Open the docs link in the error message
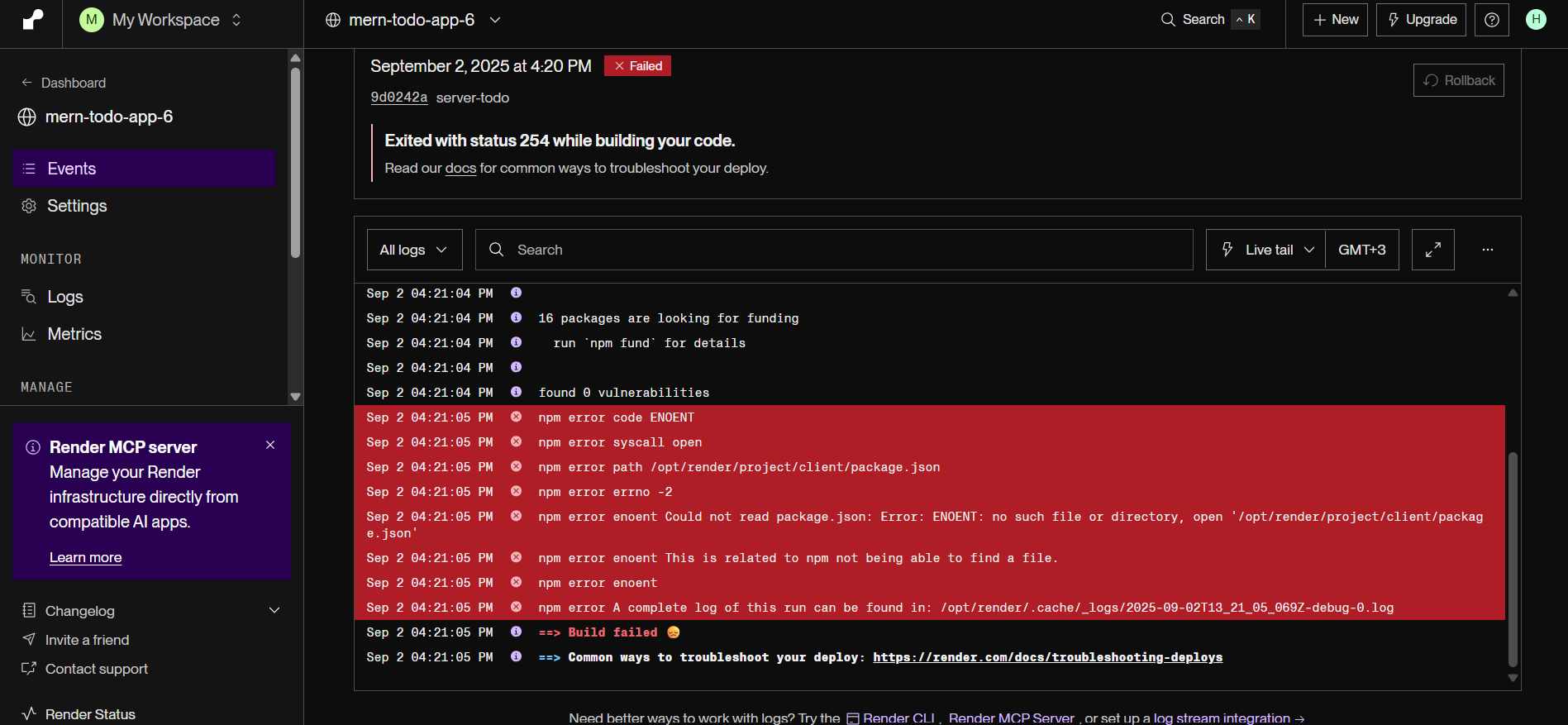 pyautogui.click(x=460, y=169)
